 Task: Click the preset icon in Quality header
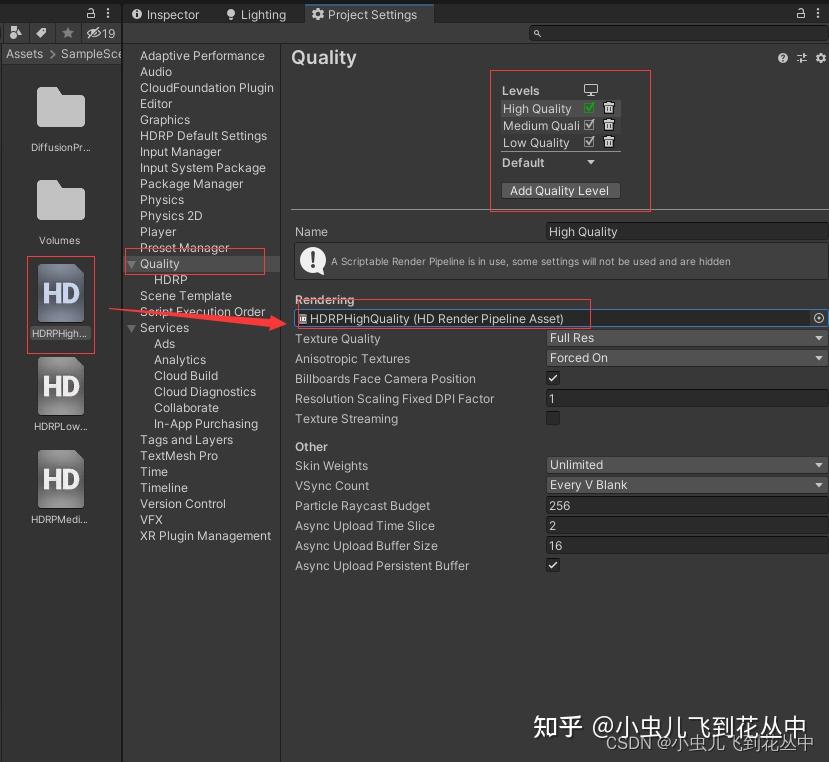[801, 58]
